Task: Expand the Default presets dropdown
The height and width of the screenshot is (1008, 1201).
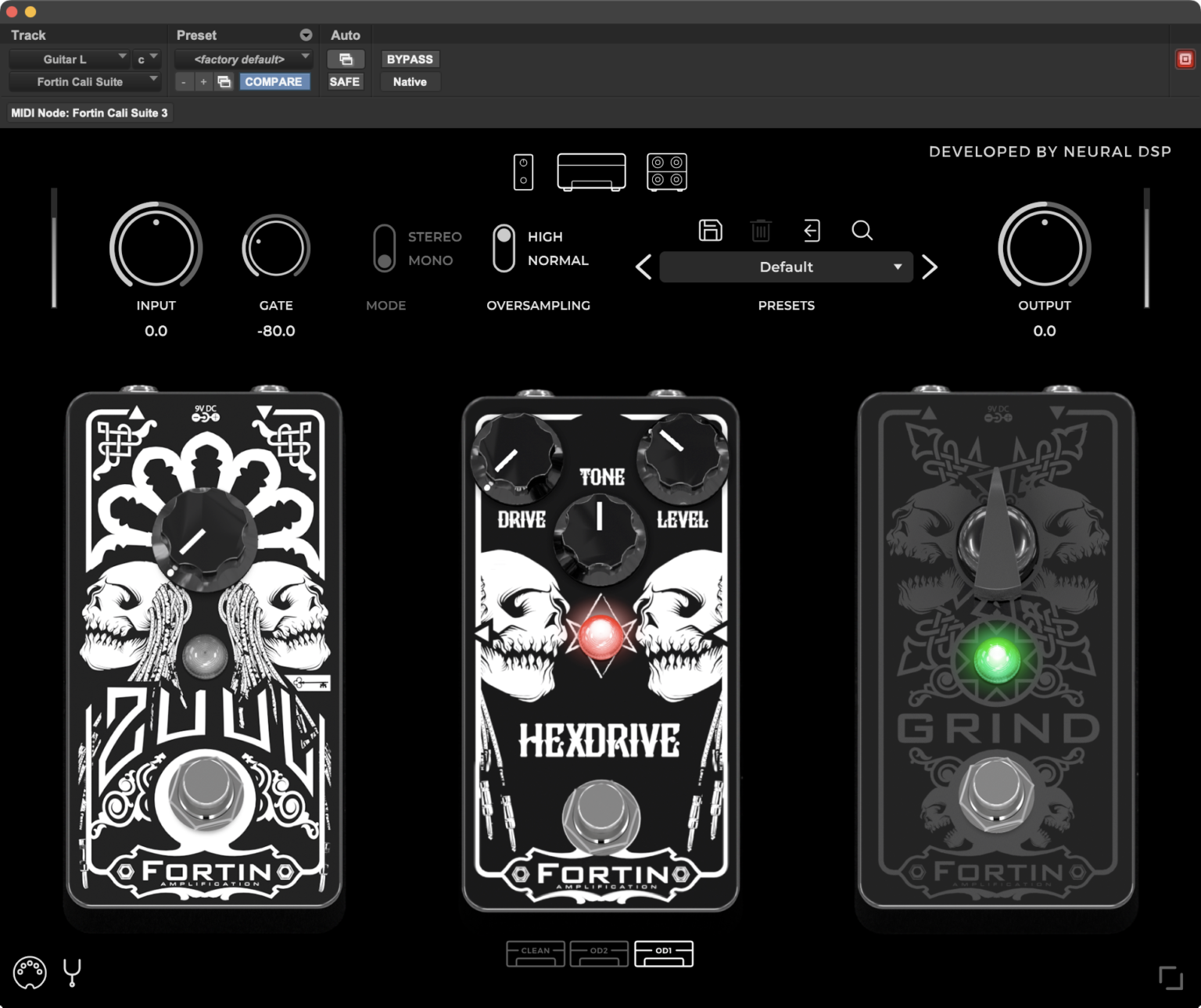Action: tap(786, 267)
